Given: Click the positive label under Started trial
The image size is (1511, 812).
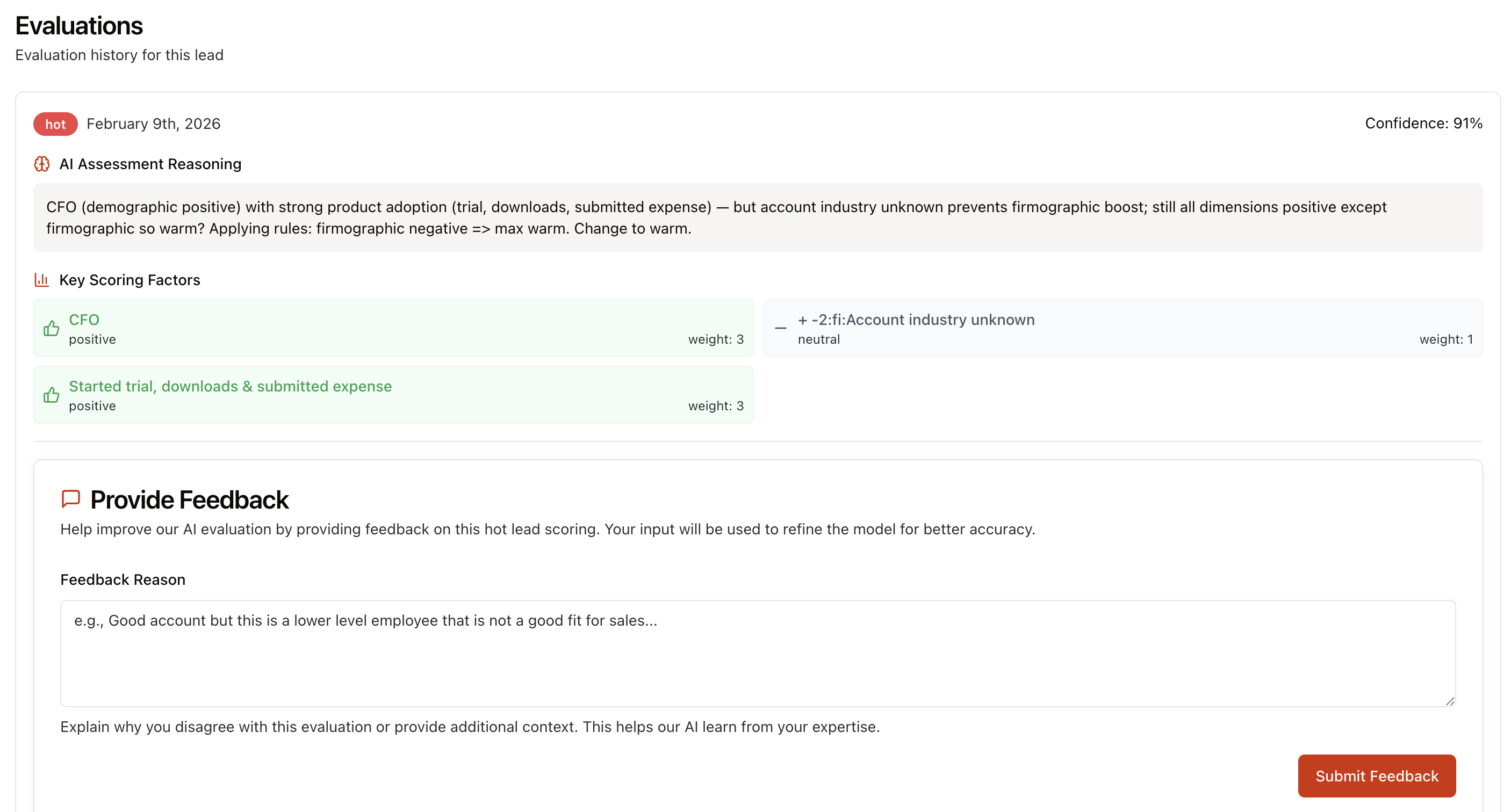Looking at the screenshot, I should pyautogui.click(x=92, y=405).
